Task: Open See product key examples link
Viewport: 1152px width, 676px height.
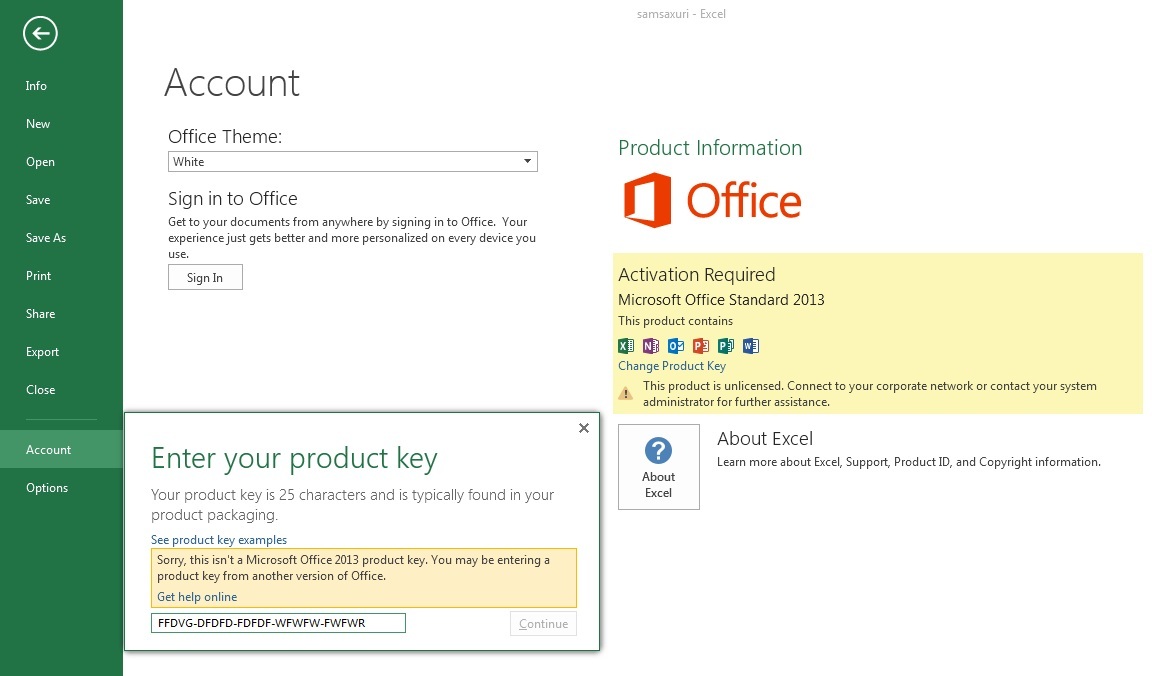Action: pyautogui.click(x=219, y=540)
